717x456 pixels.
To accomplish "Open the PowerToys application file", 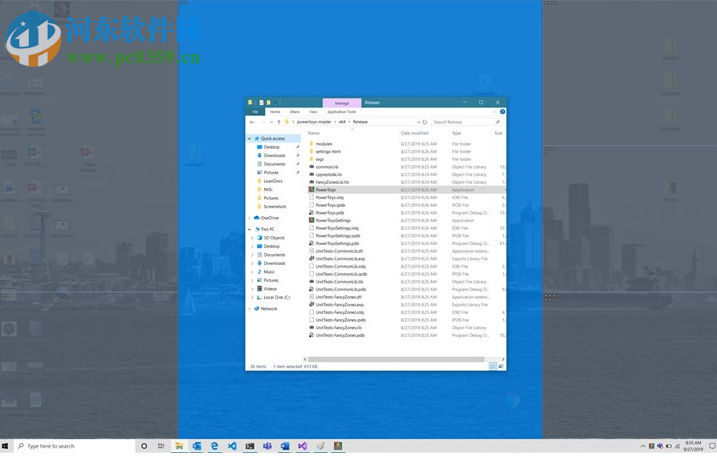I will pyautogui.click(x=326, y=190).
